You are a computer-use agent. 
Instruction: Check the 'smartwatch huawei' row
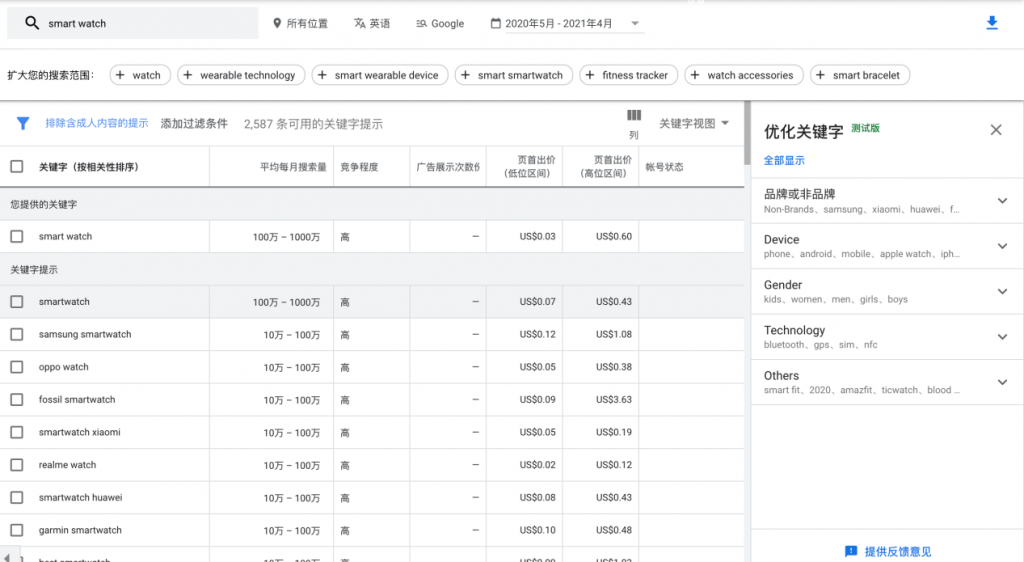(x=17, y=497)
